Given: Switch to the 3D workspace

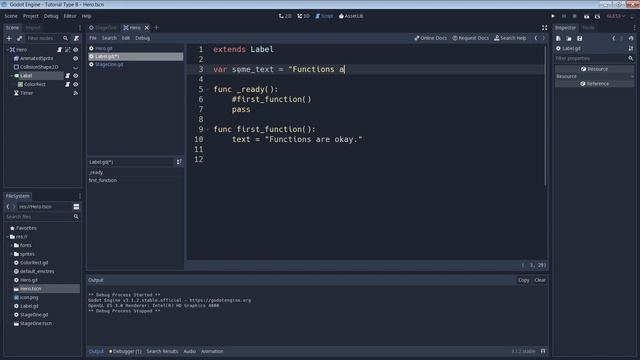Looking at the screenshot, I should (x=303, y=16).
